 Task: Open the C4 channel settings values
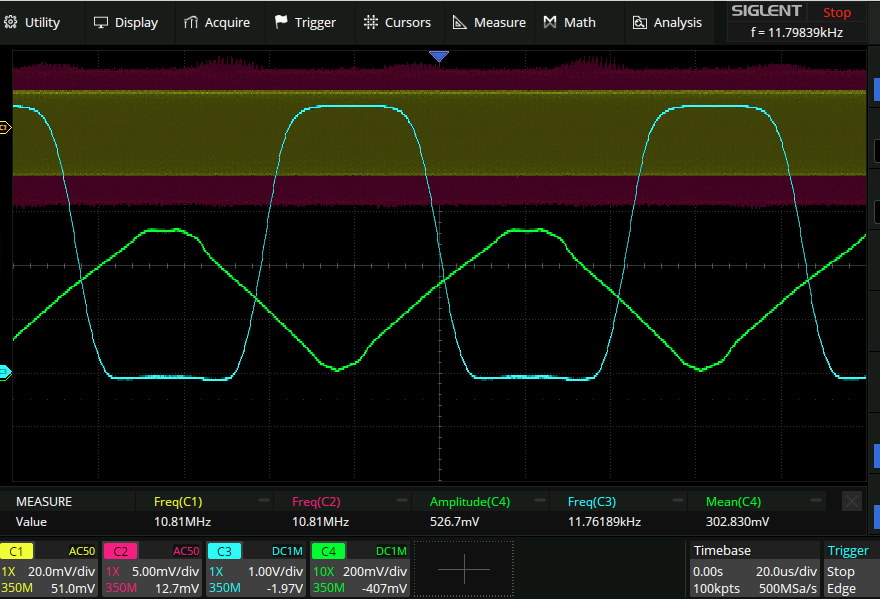(x=360, y=580)
